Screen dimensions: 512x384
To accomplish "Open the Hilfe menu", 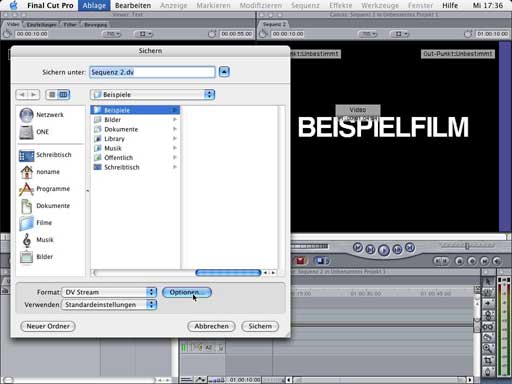I will tap(450, 5).
